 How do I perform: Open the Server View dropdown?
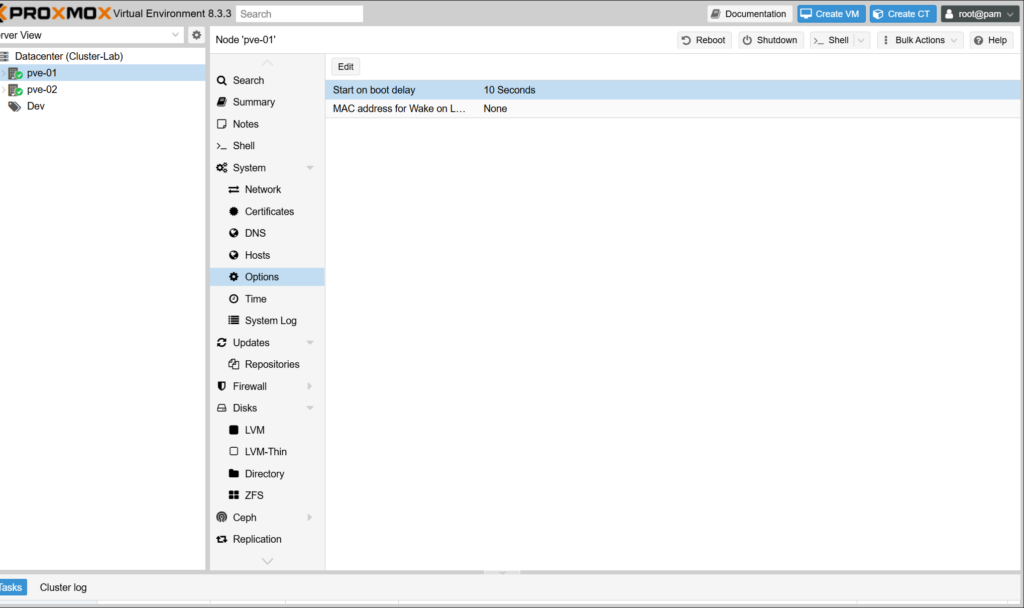pyautogui.click(x=92, y=35)
